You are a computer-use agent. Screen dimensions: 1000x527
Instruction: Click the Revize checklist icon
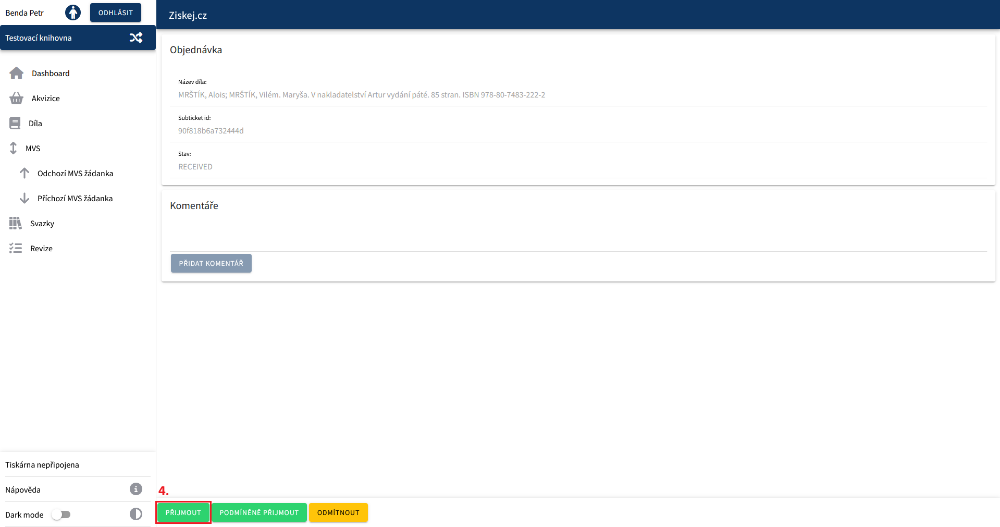coord(15,248)
